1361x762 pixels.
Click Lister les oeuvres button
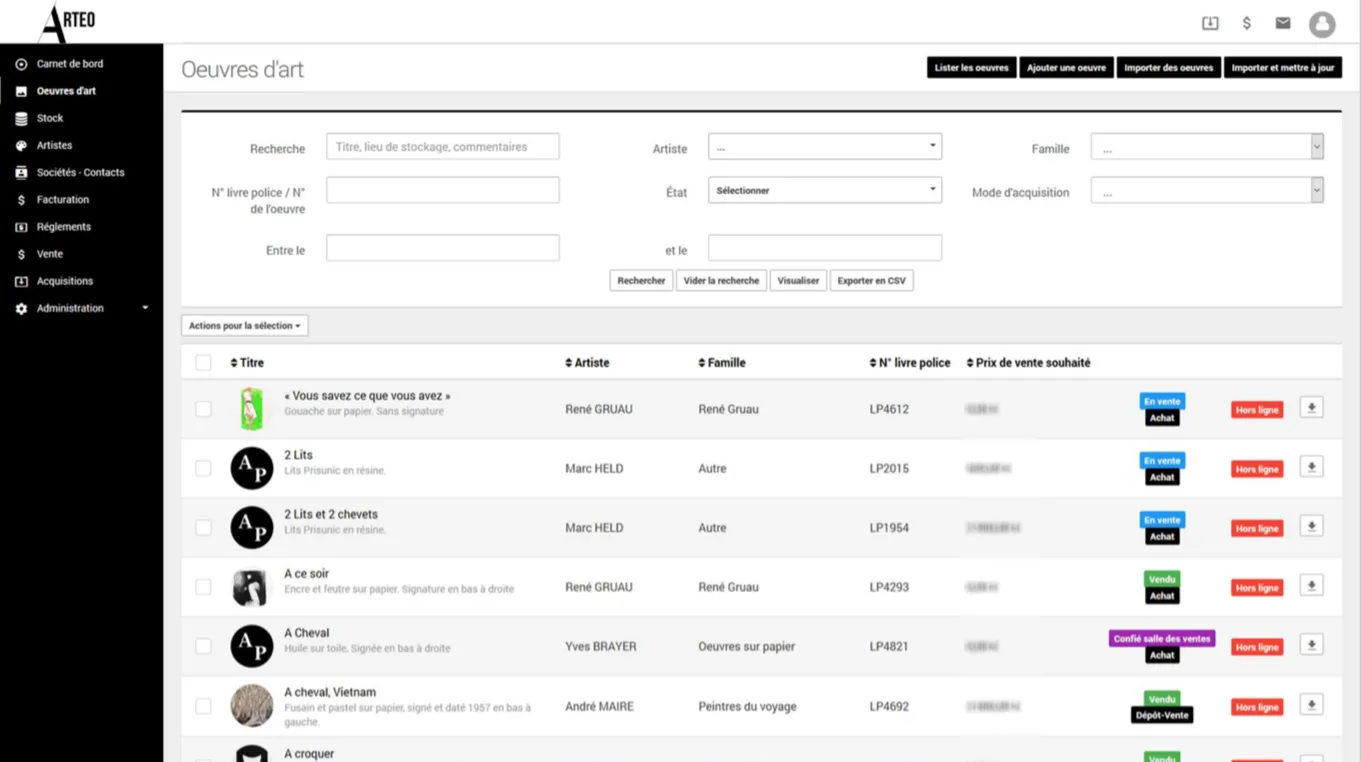[972, 68]
